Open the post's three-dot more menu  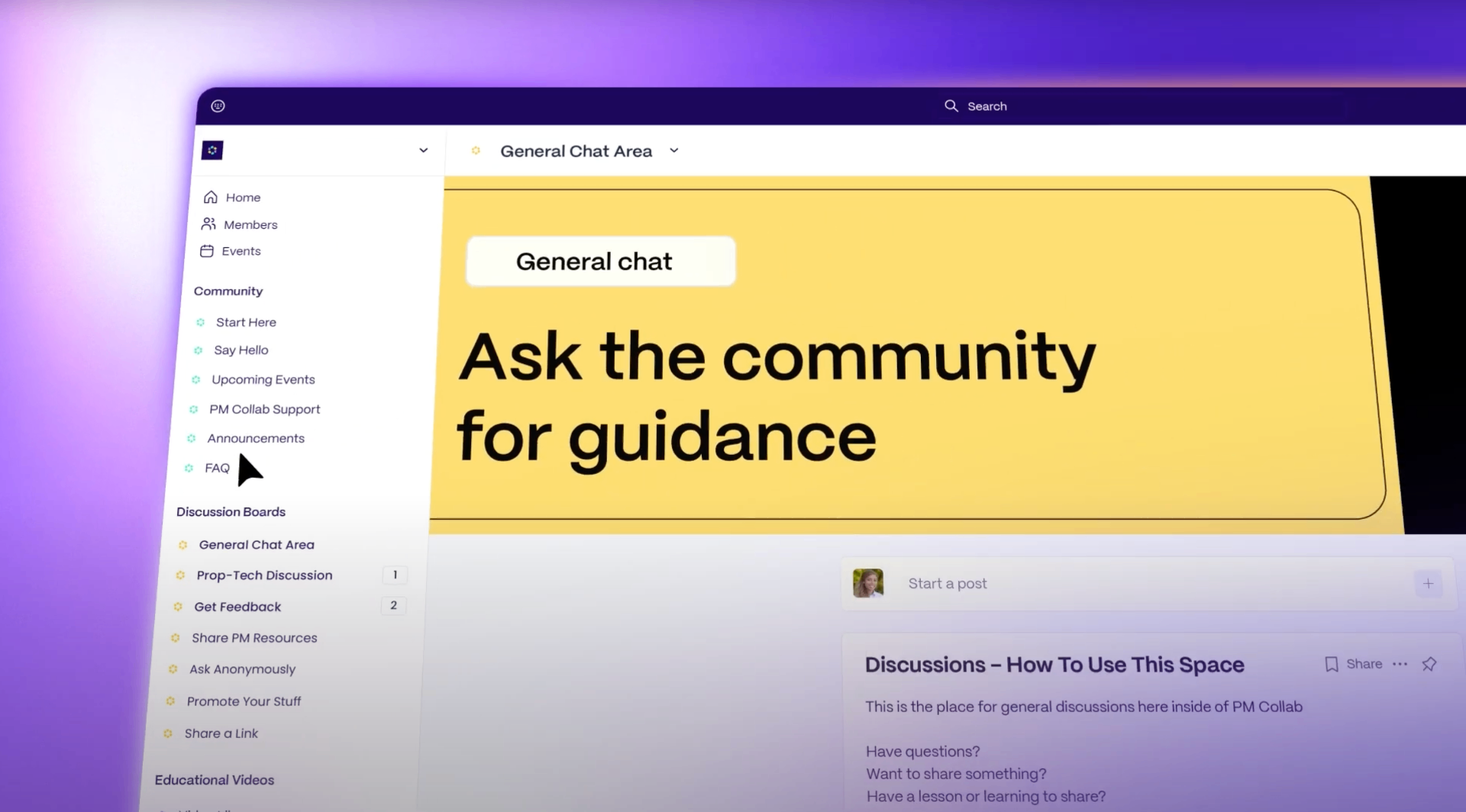coord(1399,664)
